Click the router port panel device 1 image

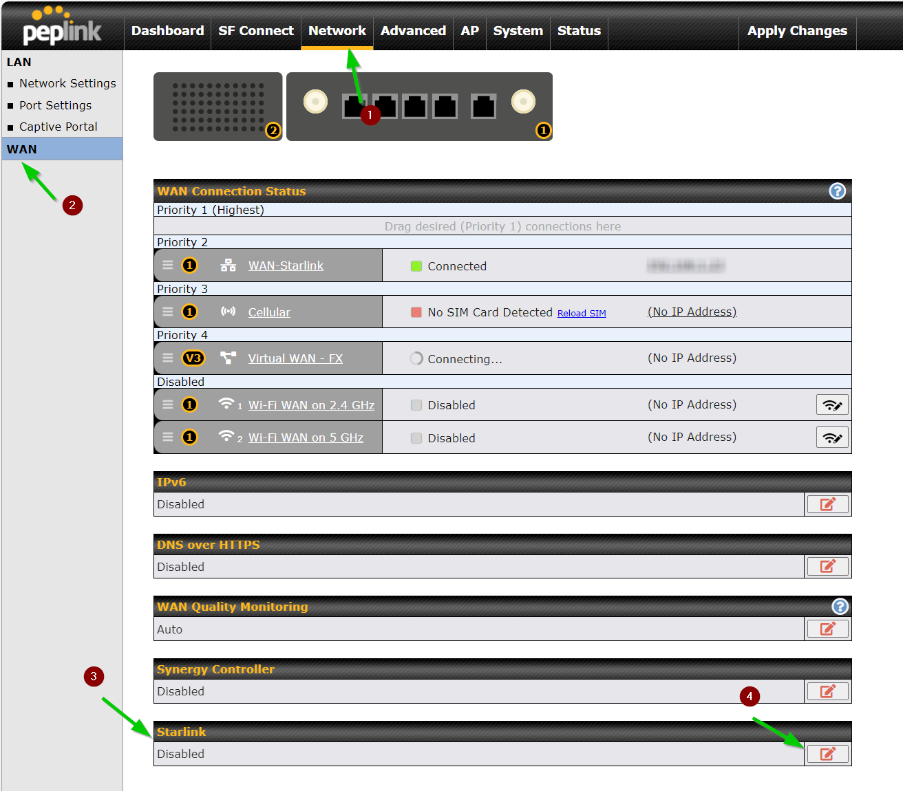coord(419,107)
